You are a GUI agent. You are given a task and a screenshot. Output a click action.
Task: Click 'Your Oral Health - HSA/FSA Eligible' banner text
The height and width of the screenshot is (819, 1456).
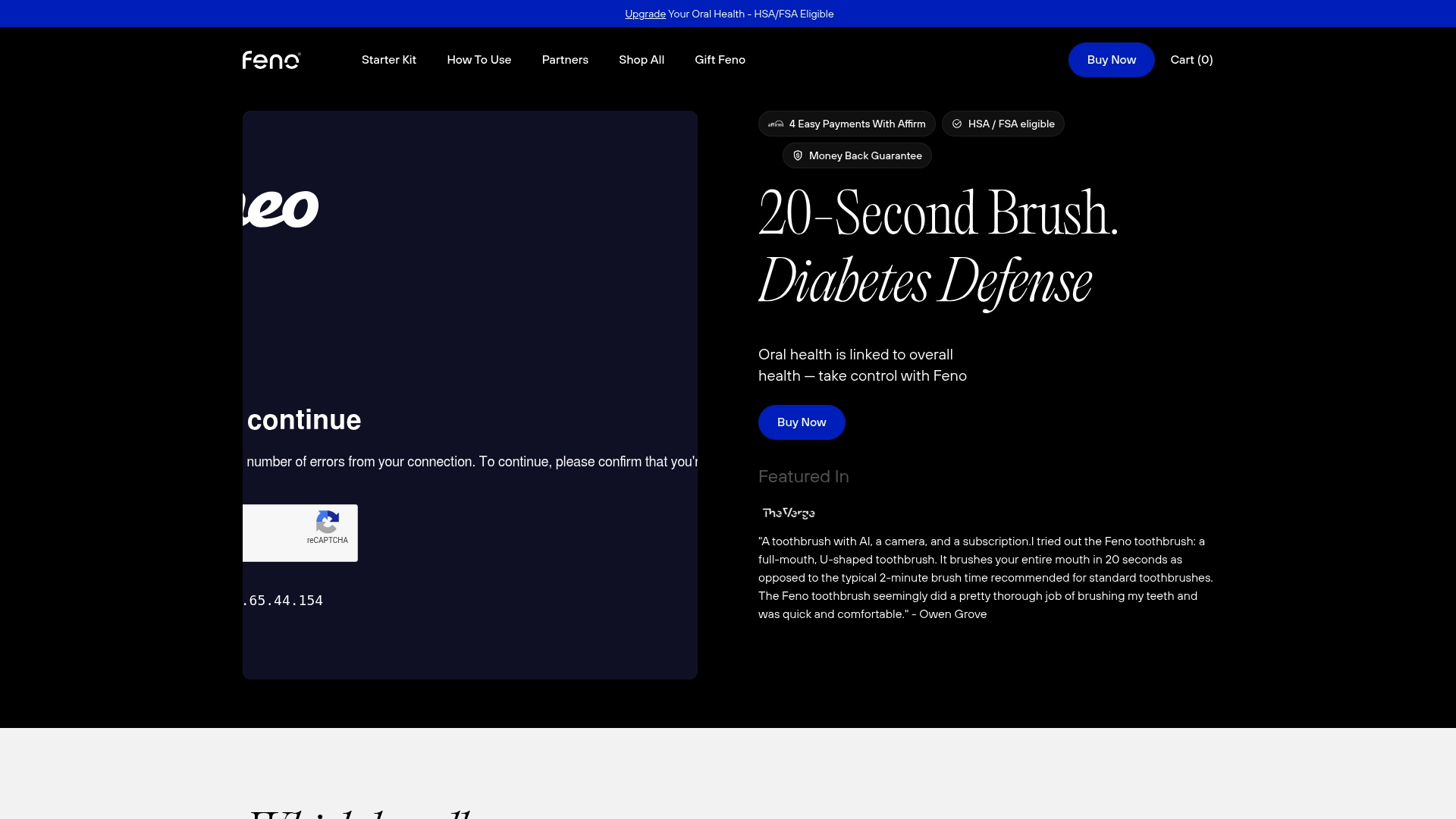(751, 14)
